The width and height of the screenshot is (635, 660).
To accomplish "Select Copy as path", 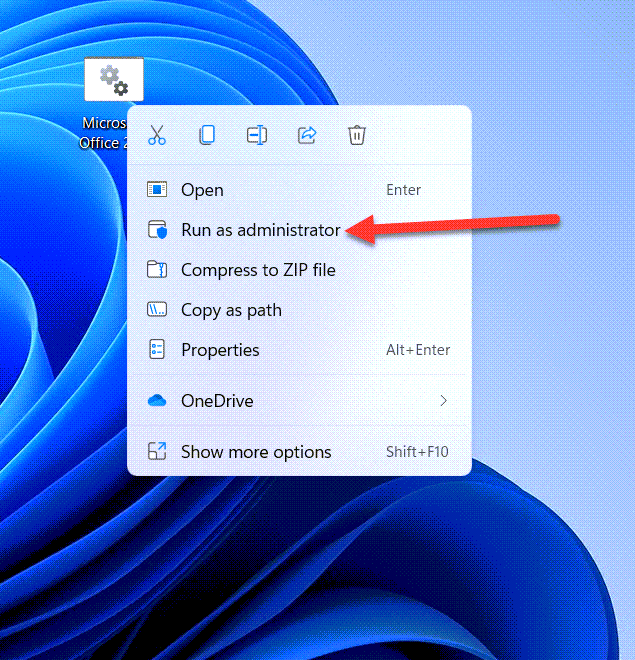I will point(231,310).
